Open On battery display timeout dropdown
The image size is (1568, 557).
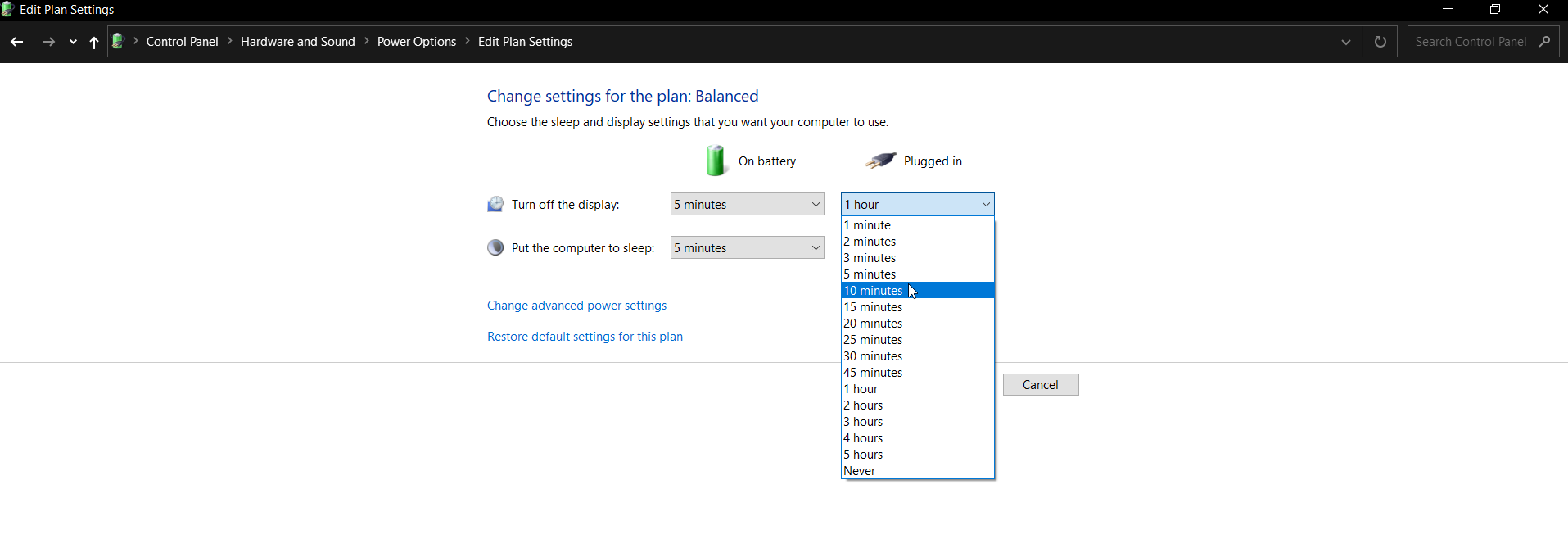click(x=747, y=205)
